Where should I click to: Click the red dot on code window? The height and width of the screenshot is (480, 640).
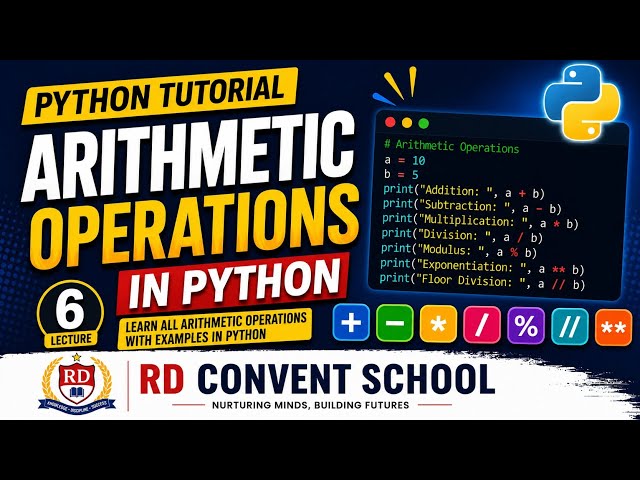(390, 122)
